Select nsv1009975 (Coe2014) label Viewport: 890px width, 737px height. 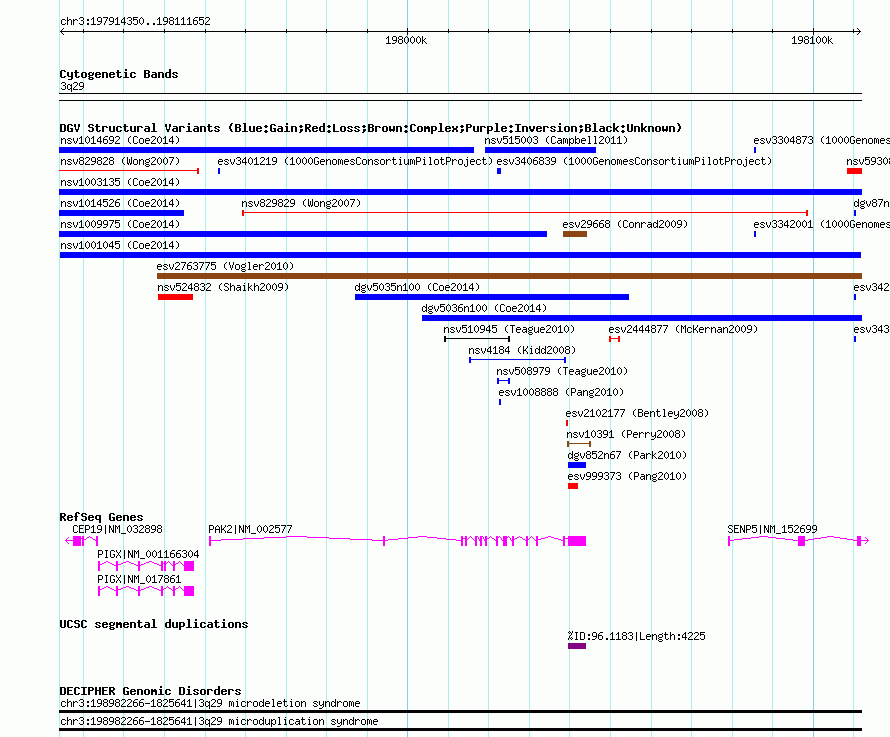click(120, 224)
